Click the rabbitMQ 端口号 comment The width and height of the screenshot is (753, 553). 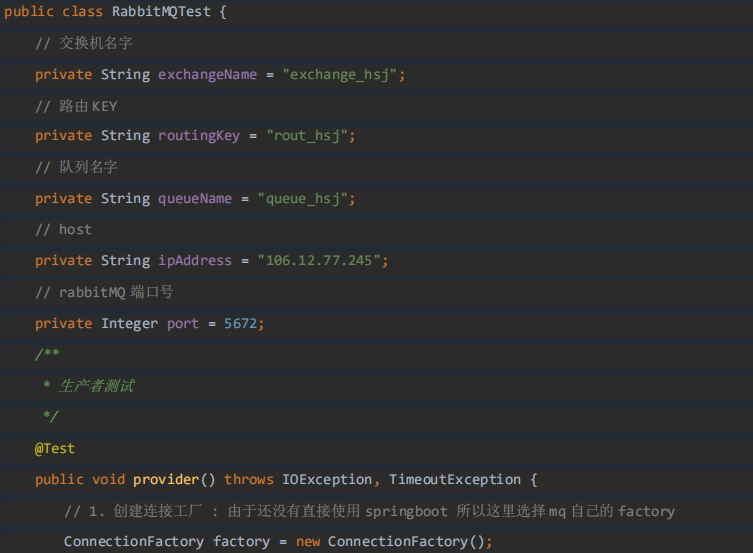[104, 292]
